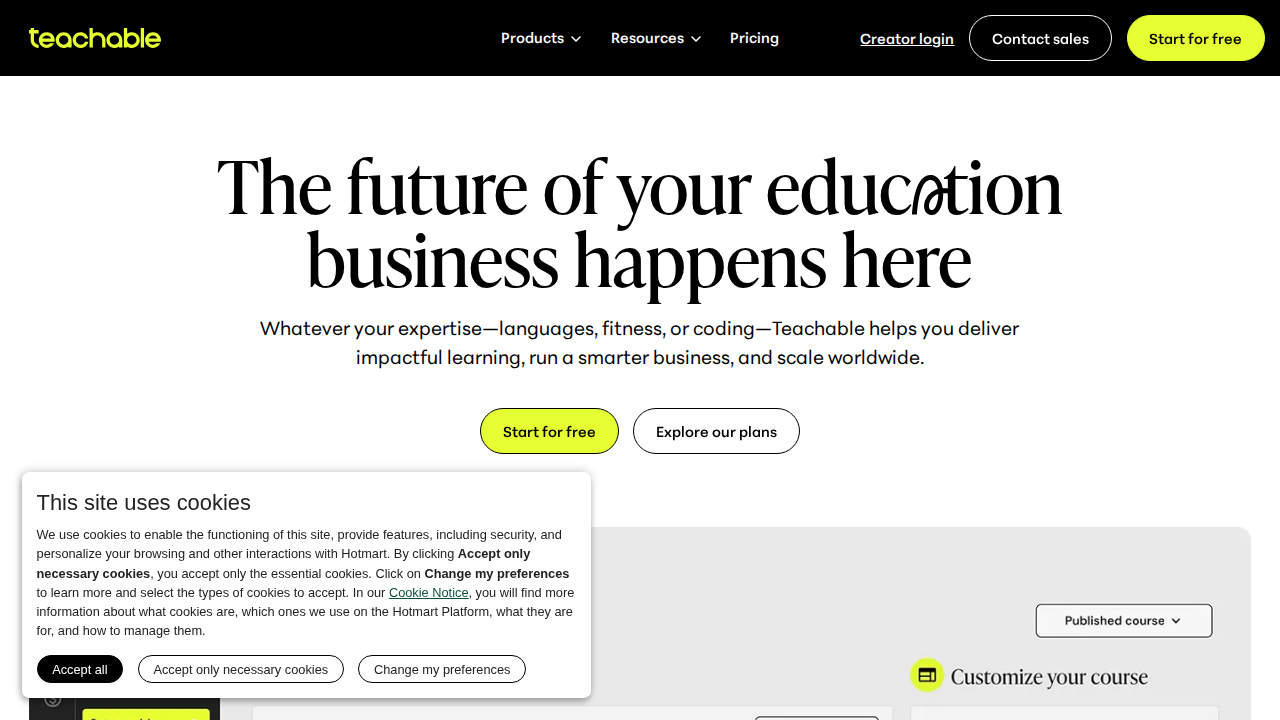This screenshot has width=1280, height=720.
Task: Accept all cookies
Action: point(80,669)
